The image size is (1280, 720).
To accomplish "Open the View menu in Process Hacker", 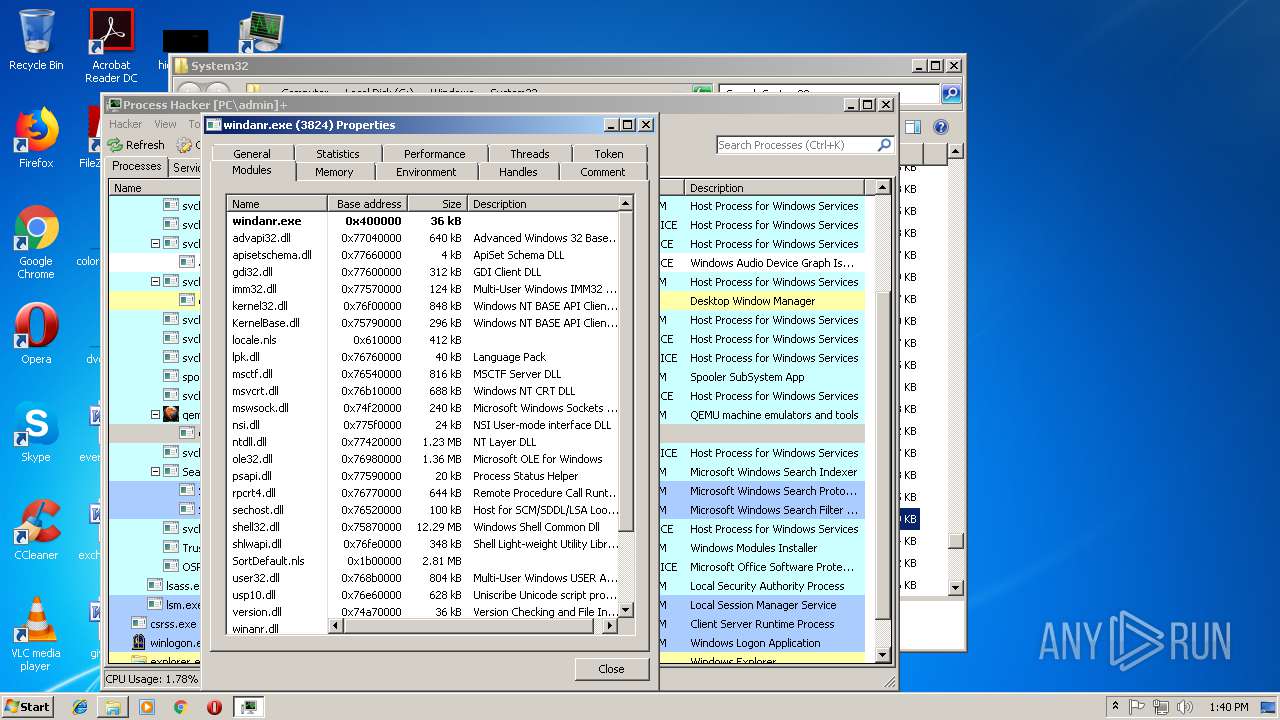I will pos(165,124).
